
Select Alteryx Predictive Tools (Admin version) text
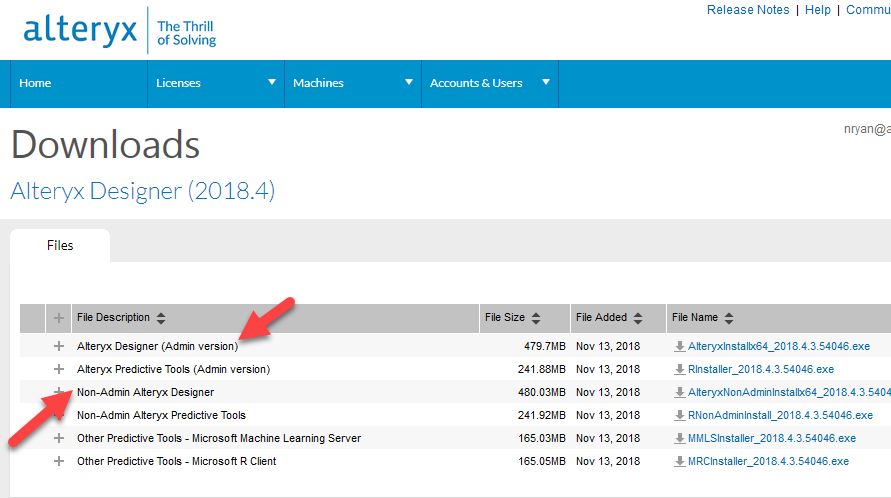click(173, 370)
